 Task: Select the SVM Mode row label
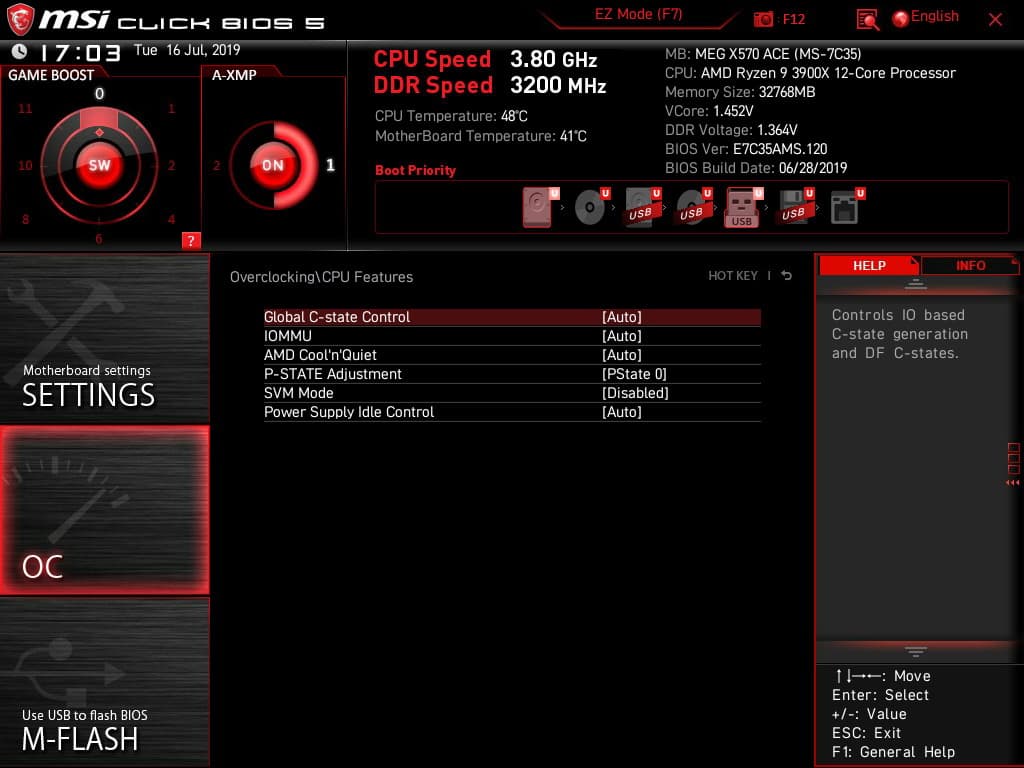coord(298,392)
